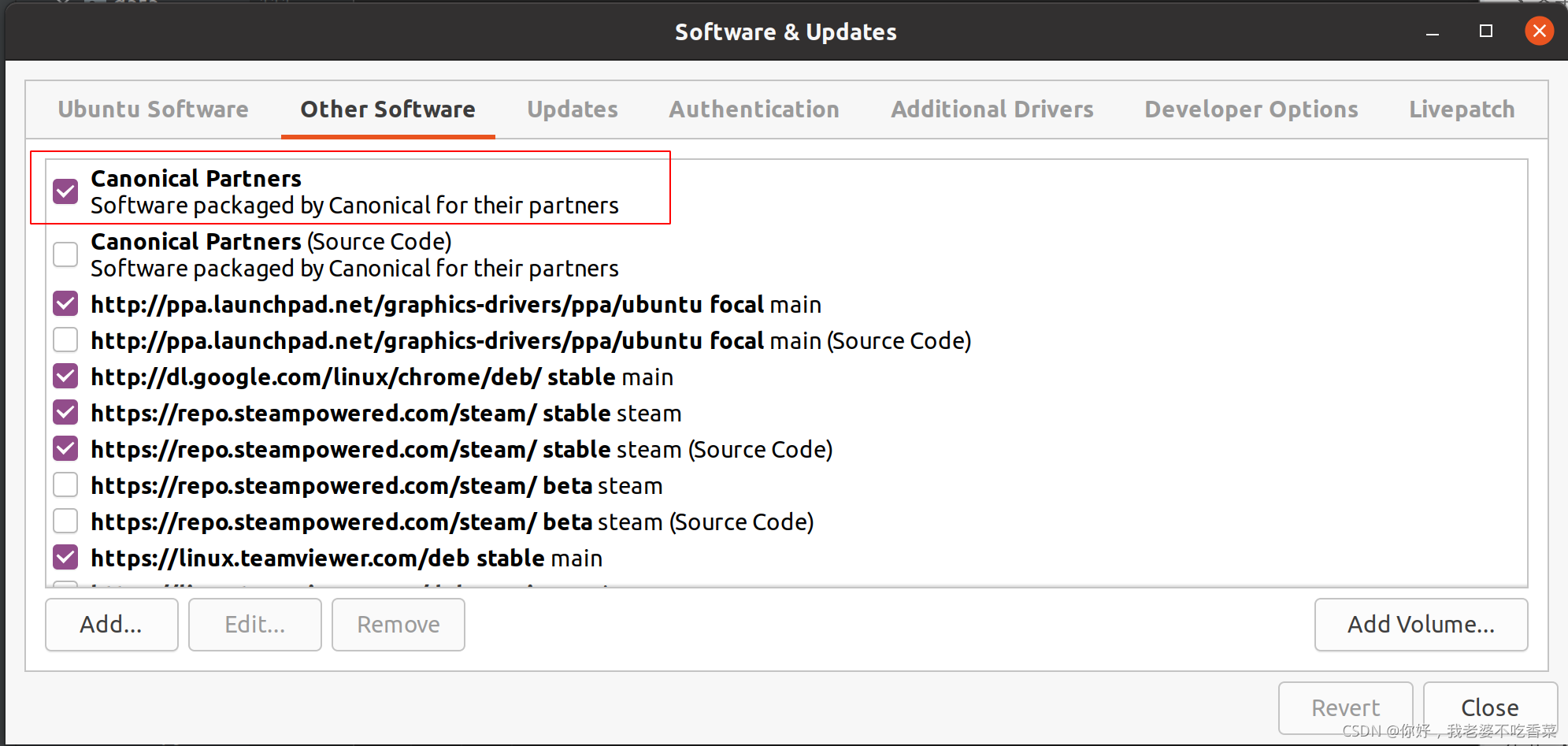The height and width of the screenshot is (746, 1568).
Task: Close window with the orange X icon
Action: (x=1540, y=32)
